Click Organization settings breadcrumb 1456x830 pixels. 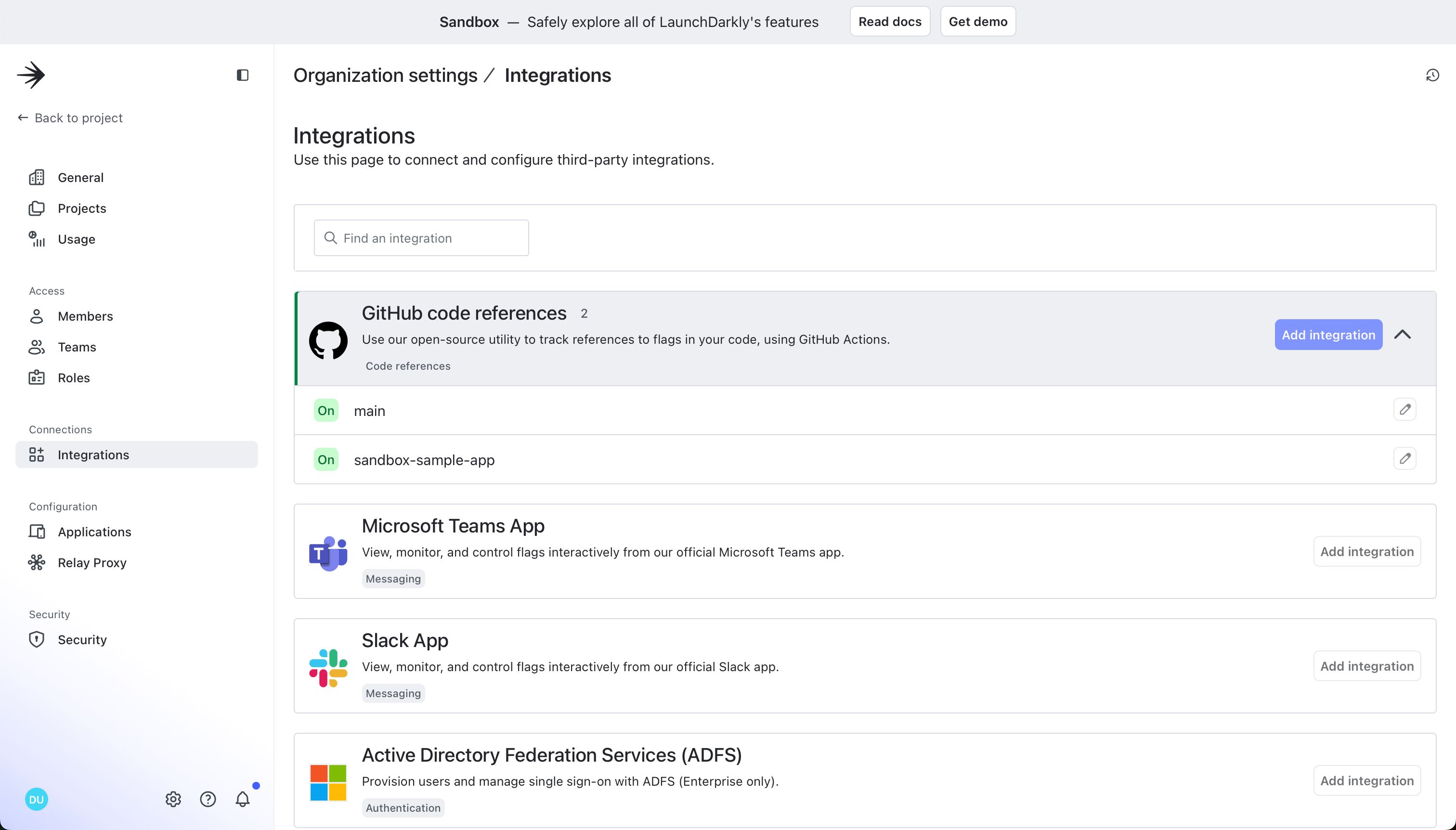[385, 75]
